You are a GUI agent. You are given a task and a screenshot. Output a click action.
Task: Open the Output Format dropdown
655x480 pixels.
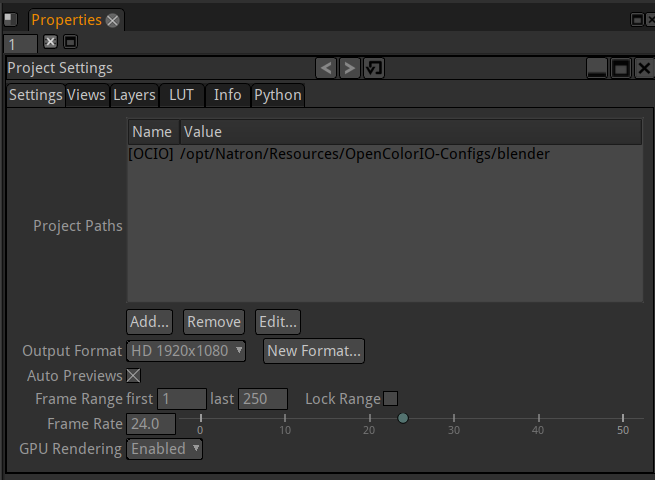187,351
